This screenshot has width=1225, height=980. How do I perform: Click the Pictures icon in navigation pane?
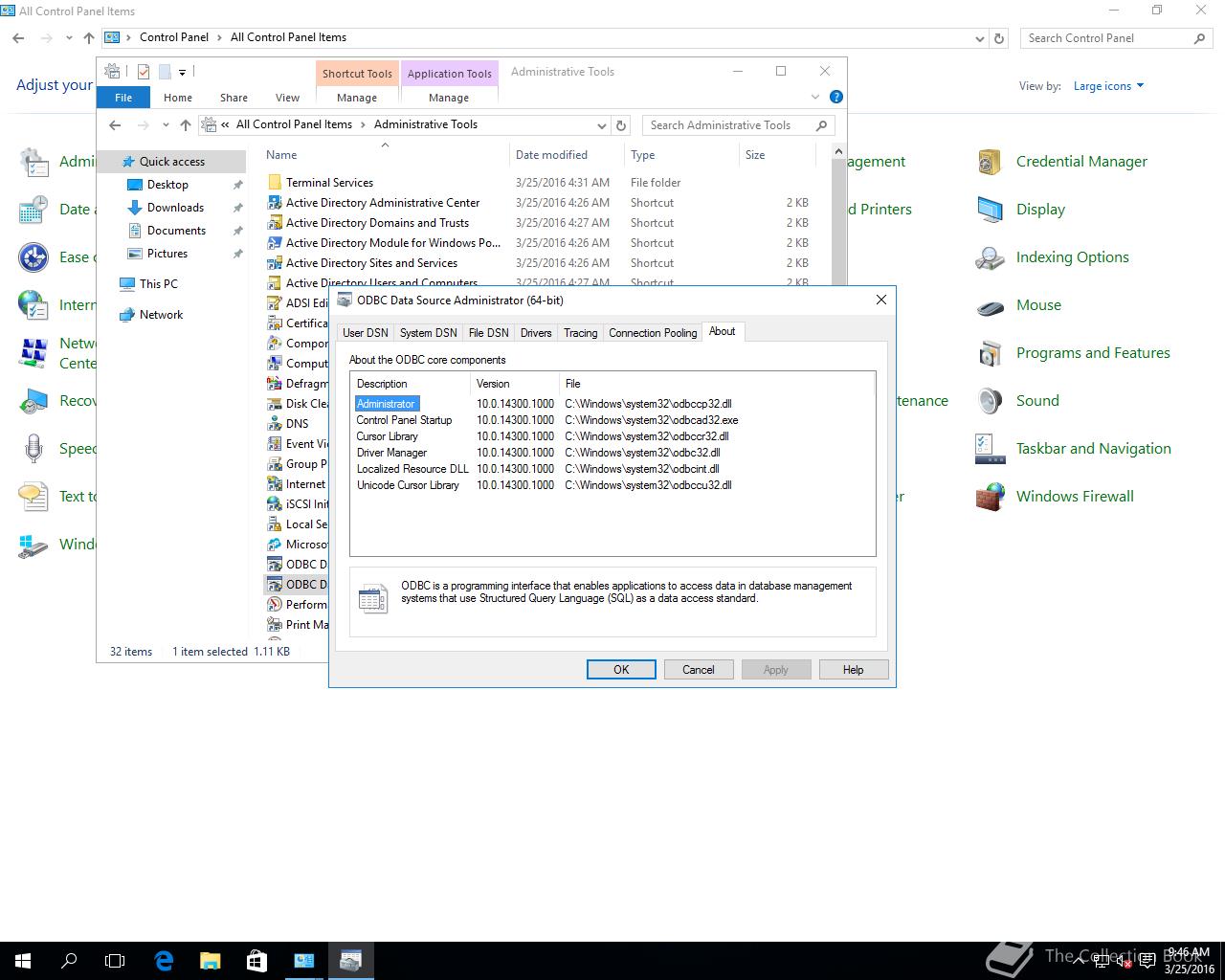click(135, 254)
